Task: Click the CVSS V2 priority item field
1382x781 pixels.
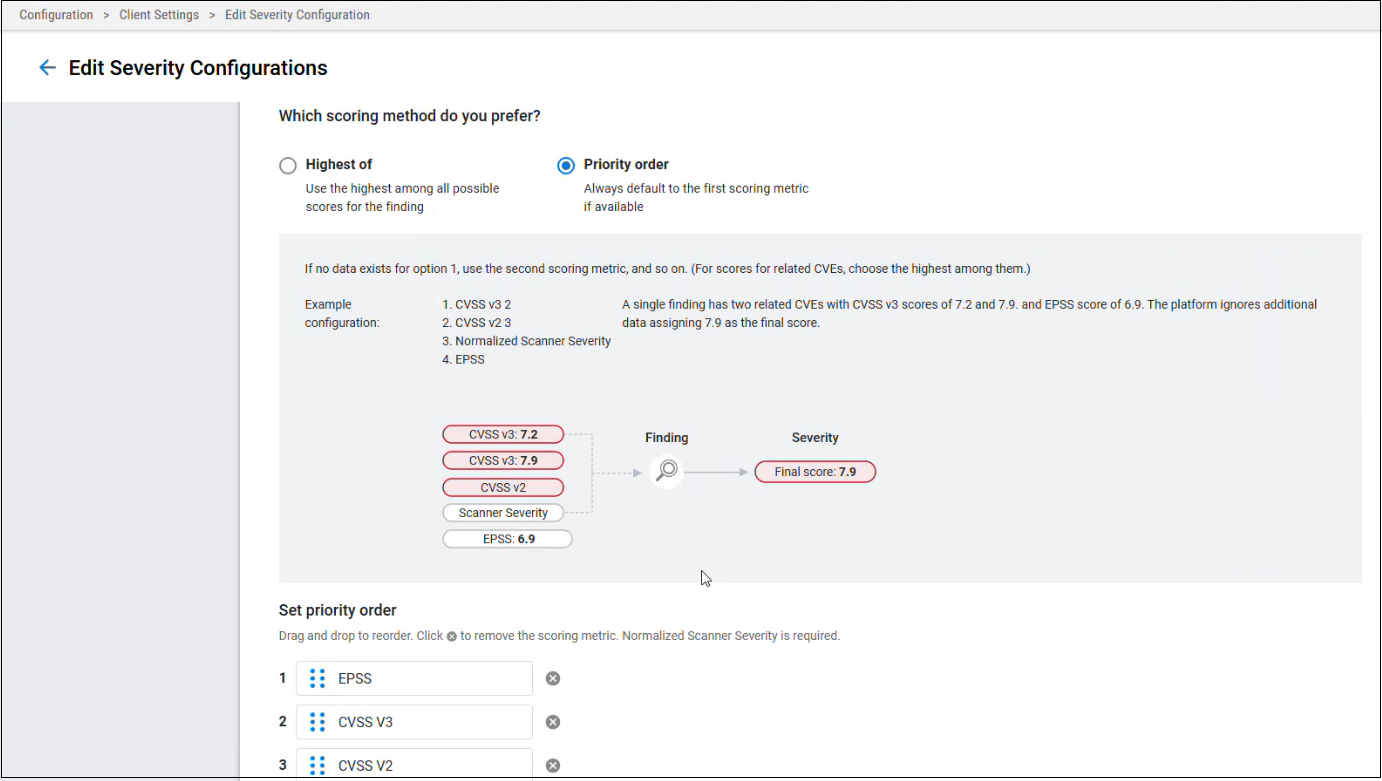Action: click(x=430, y=765)
